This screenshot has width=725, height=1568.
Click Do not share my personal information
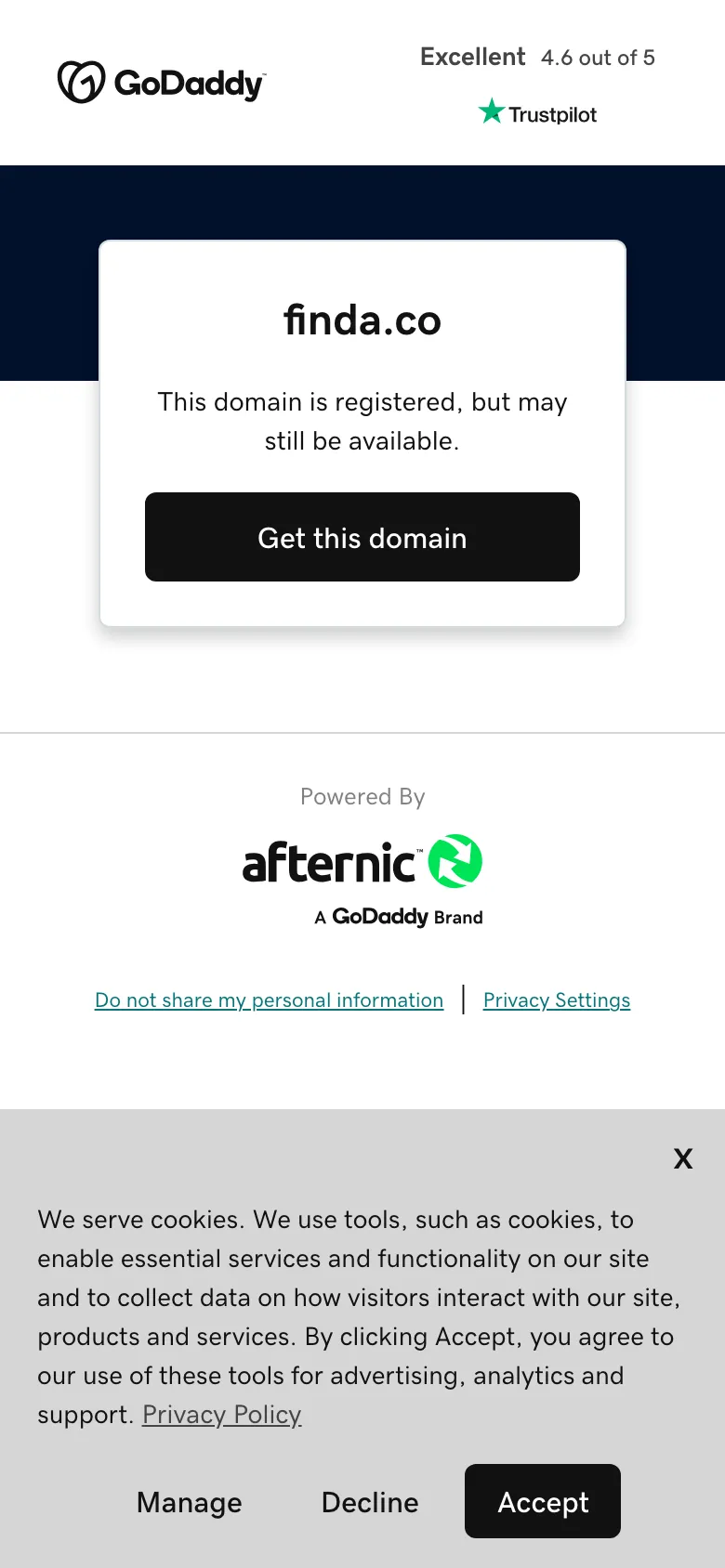tap(270, 1000)
